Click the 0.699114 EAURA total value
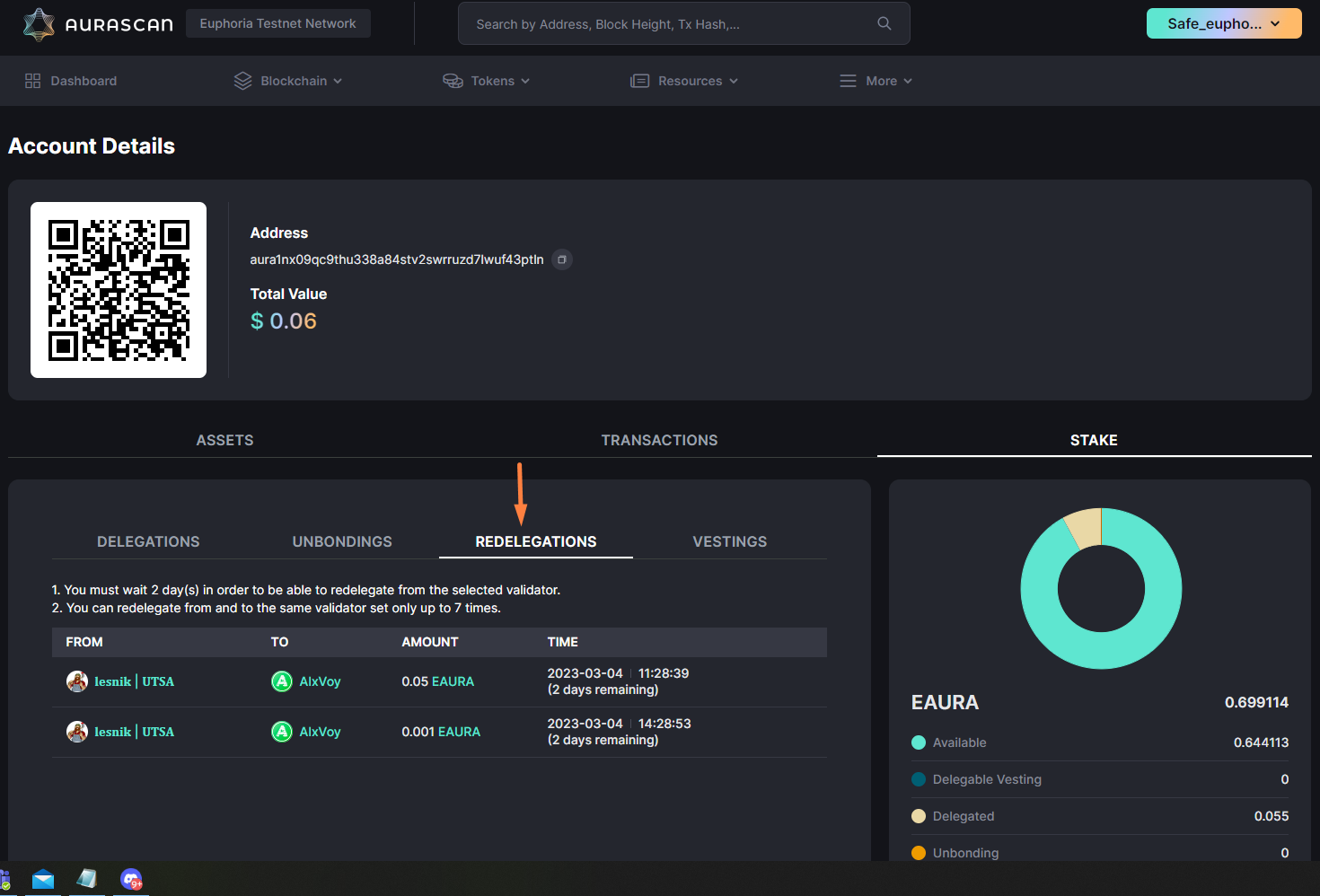This screenshot has width=1320, height=896. [1256, 702]
